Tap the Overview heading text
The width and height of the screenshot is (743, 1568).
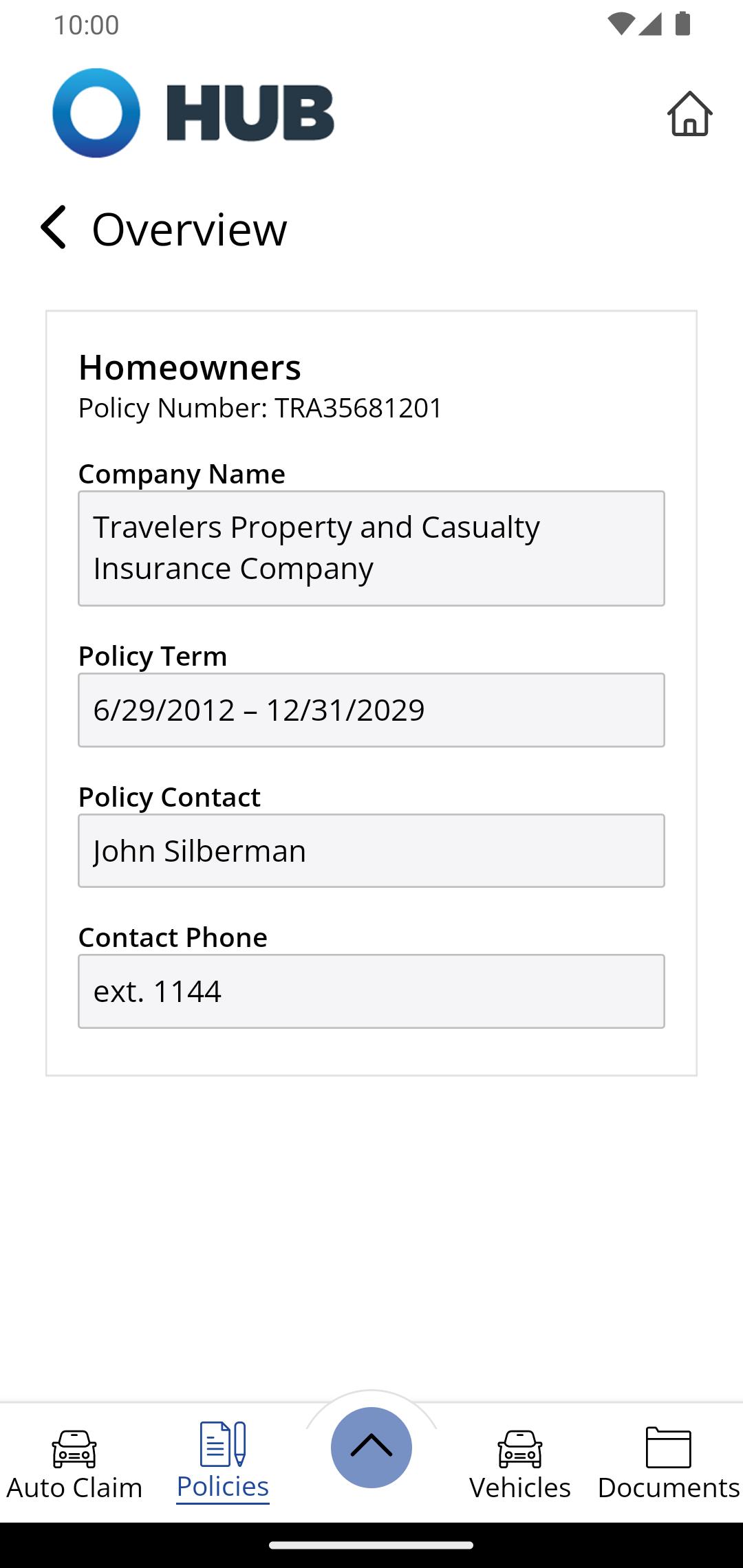pos(189,228)
